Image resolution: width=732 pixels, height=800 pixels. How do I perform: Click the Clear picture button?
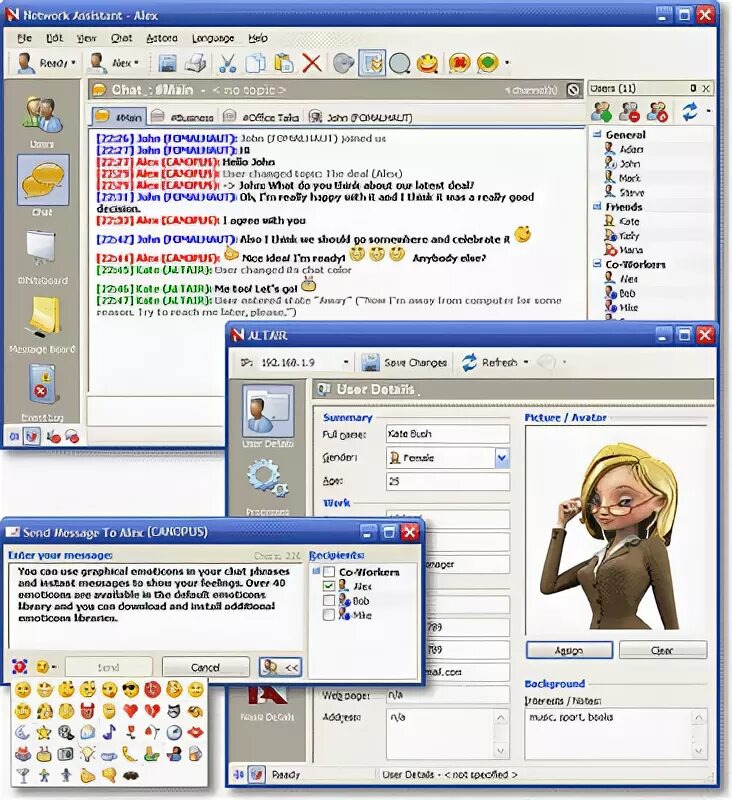coord(663,650)
